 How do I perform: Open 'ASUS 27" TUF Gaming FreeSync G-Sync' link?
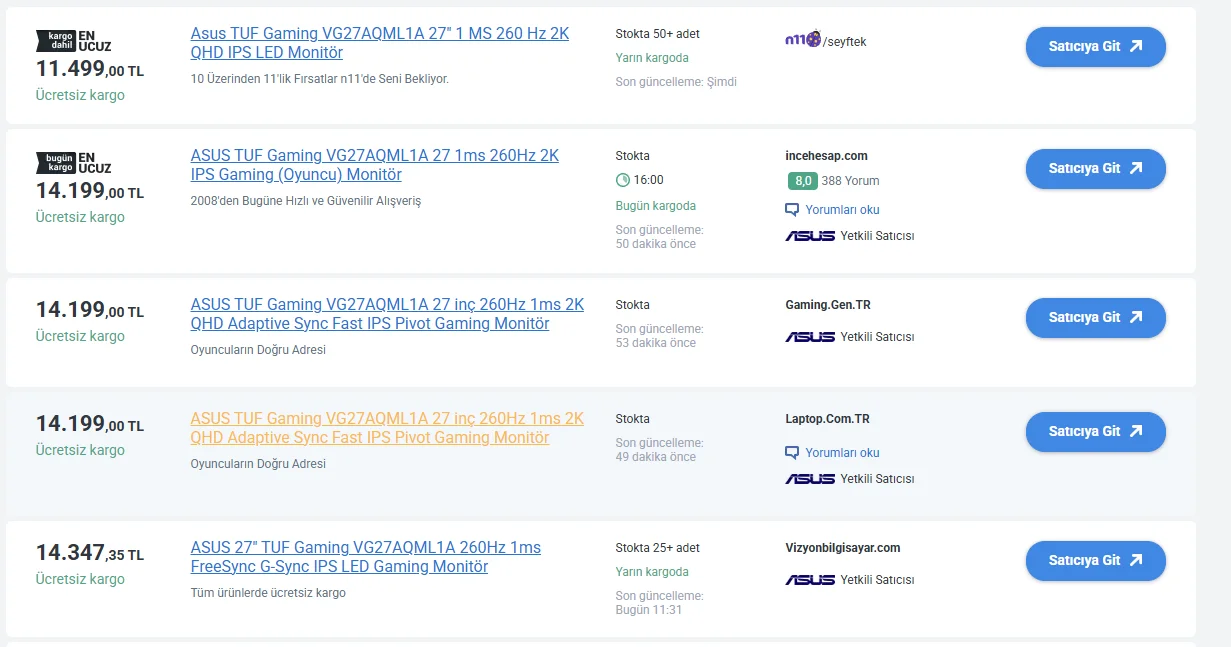pos(365,557)
